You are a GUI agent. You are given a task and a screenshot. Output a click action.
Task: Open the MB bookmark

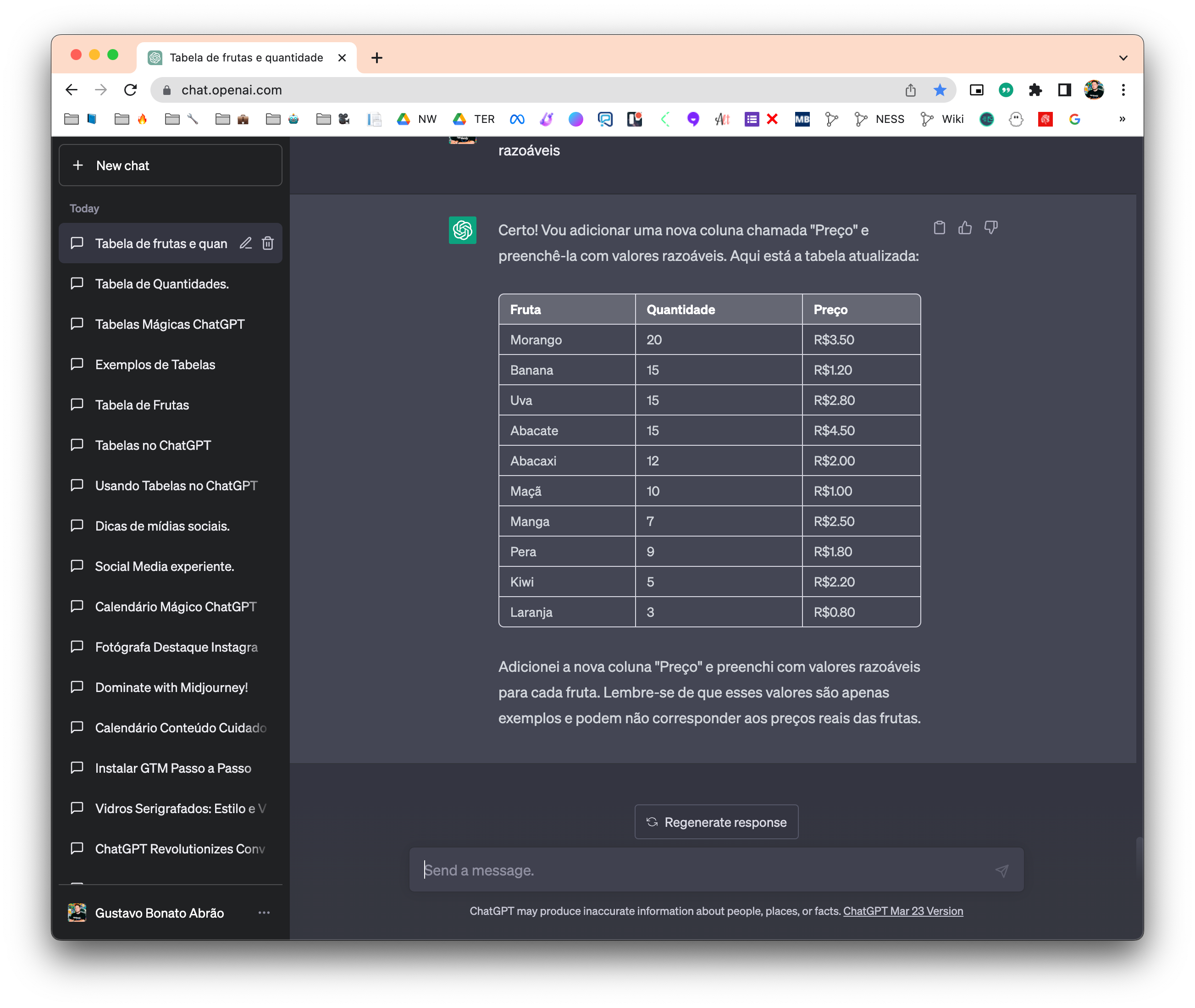click(x=802, y=119)
